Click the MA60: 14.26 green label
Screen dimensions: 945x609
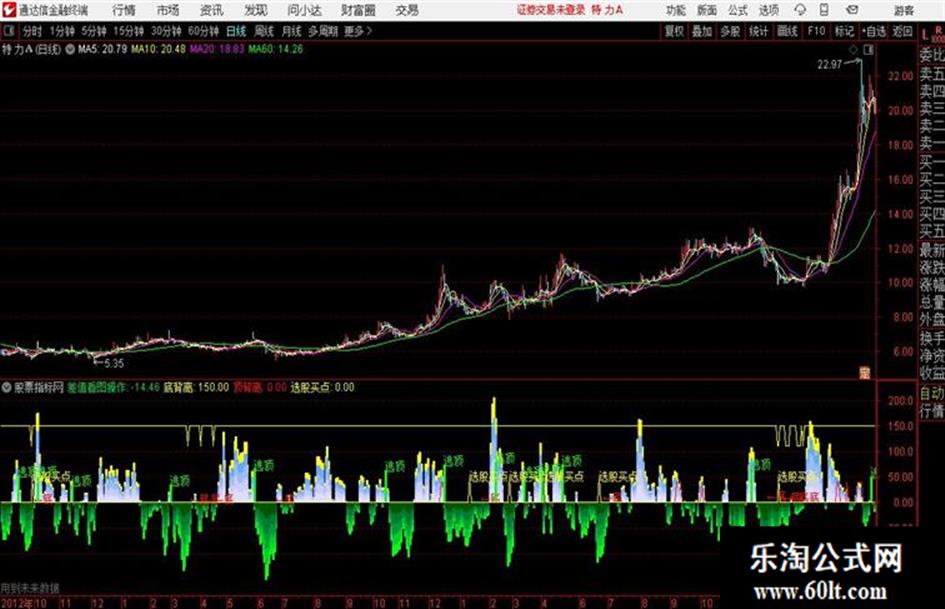tap(275, 49)
